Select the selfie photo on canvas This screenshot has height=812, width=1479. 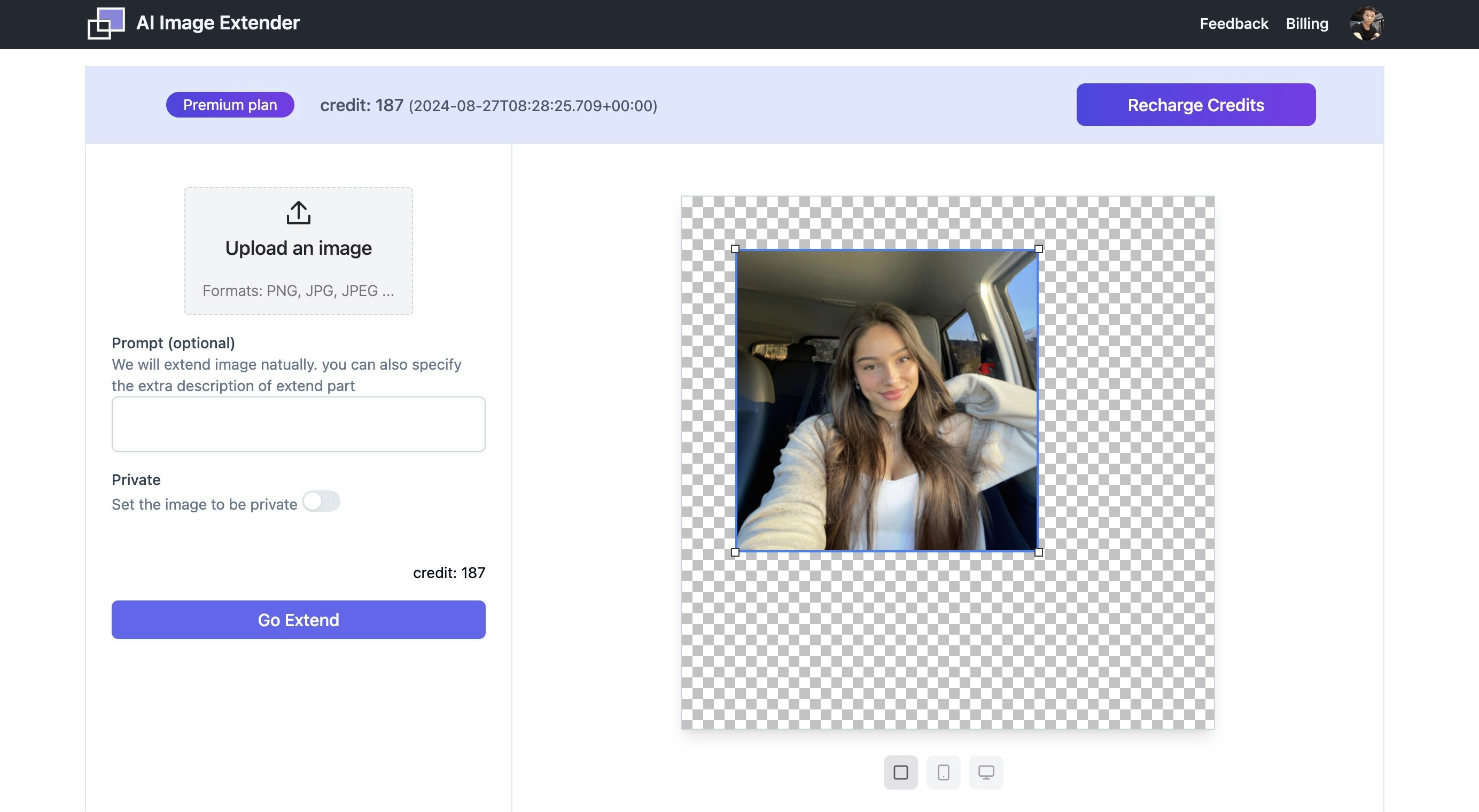click(x=886, y=401)
